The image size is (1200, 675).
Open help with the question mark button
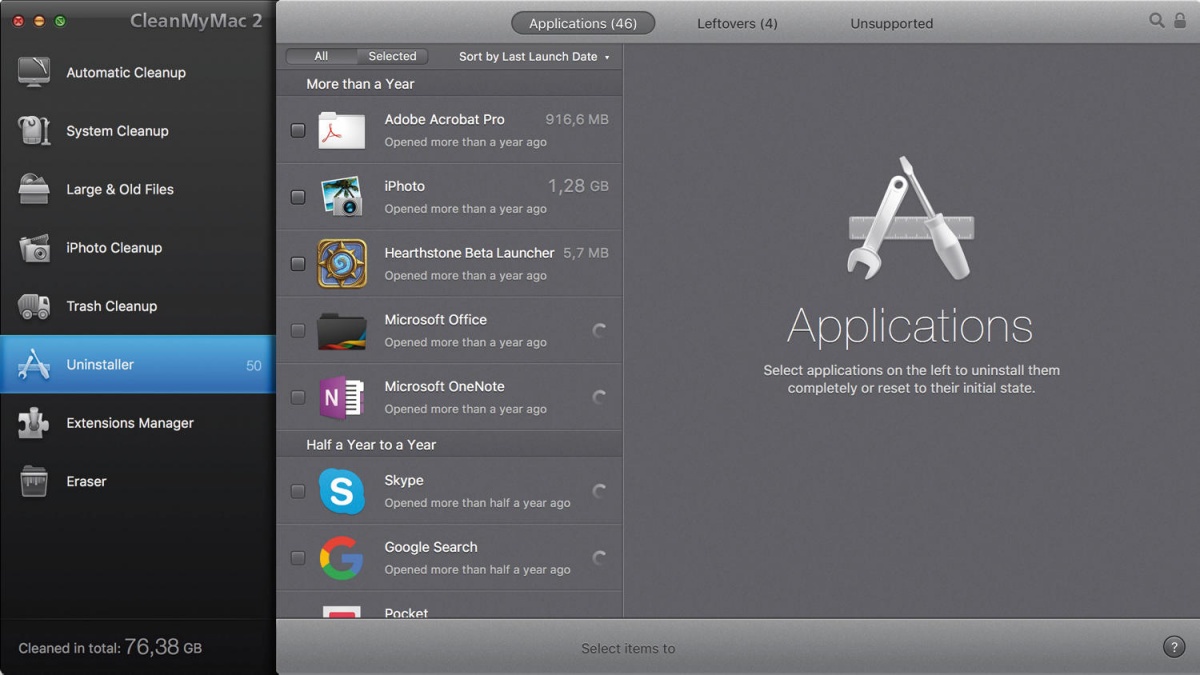[x=1174, y=647]
